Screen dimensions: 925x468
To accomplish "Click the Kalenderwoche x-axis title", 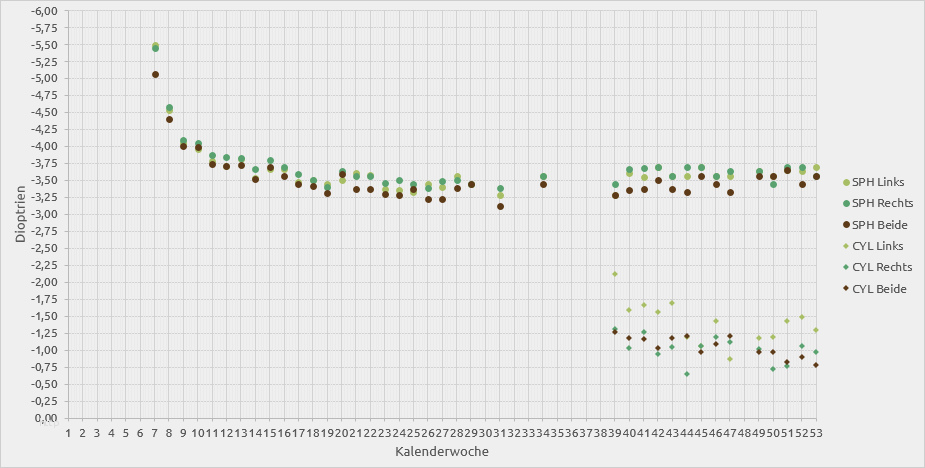I will click(x=442, y=452).
